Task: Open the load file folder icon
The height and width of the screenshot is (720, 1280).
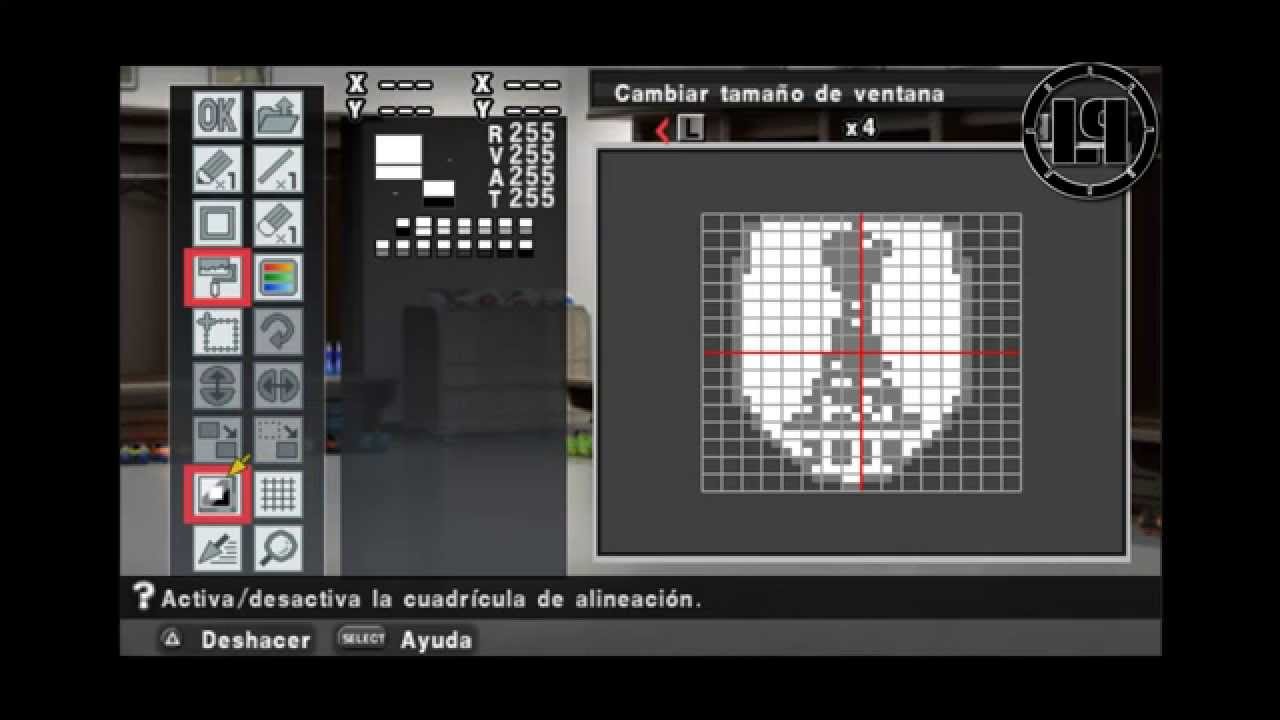Action: click(x=278, y=115)
